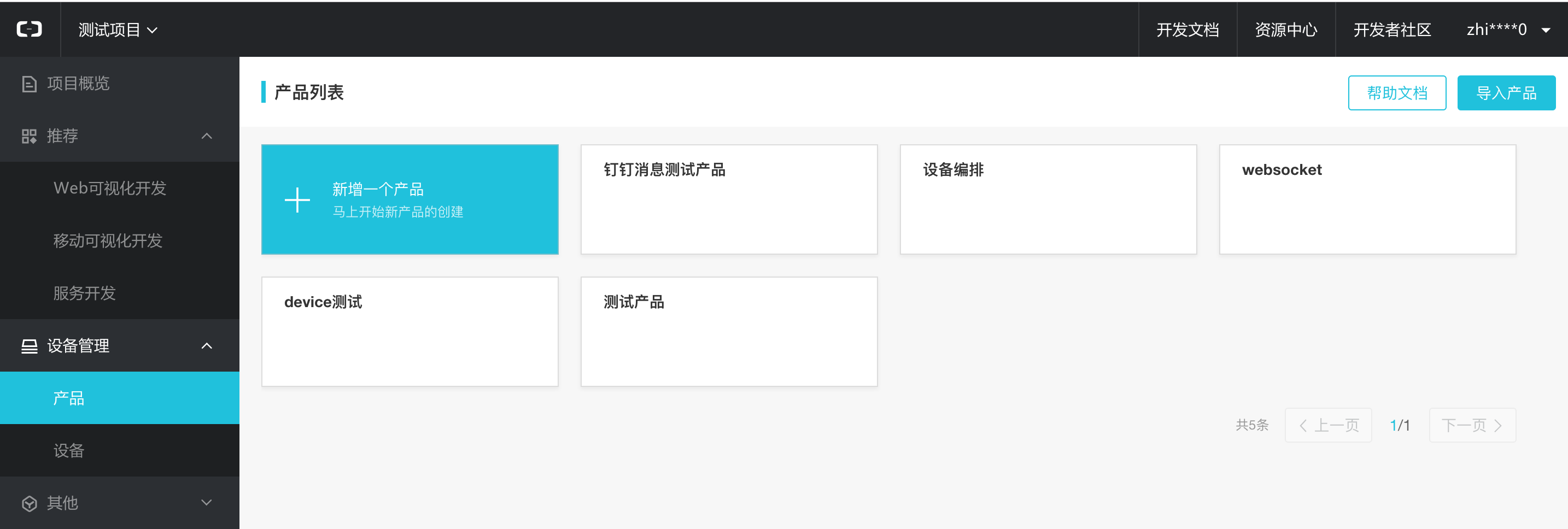Click the cube icon beside 其他
The image size is (1568, 529).
pos(28,503)
